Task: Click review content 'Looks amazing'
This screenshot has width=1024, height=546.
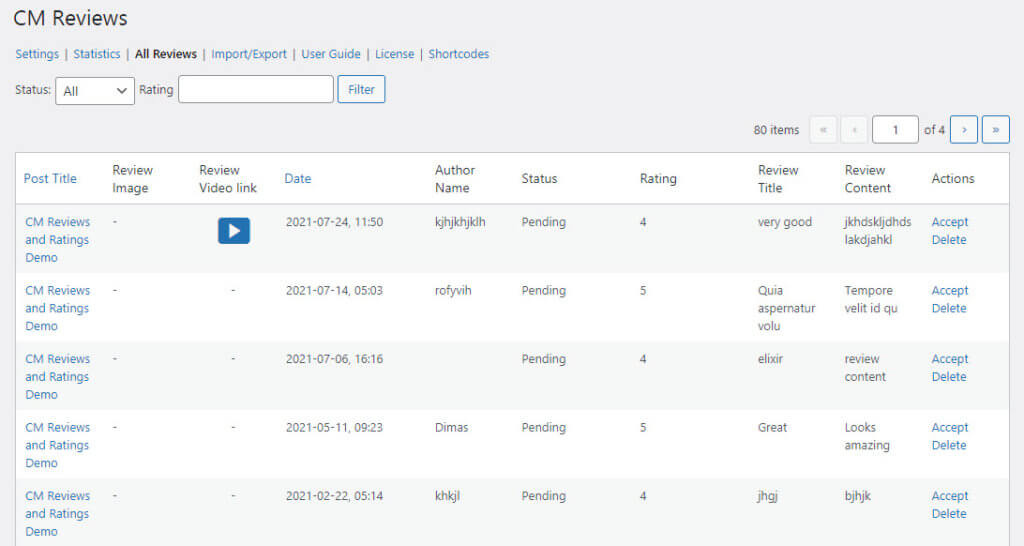Action: point(867,436)
